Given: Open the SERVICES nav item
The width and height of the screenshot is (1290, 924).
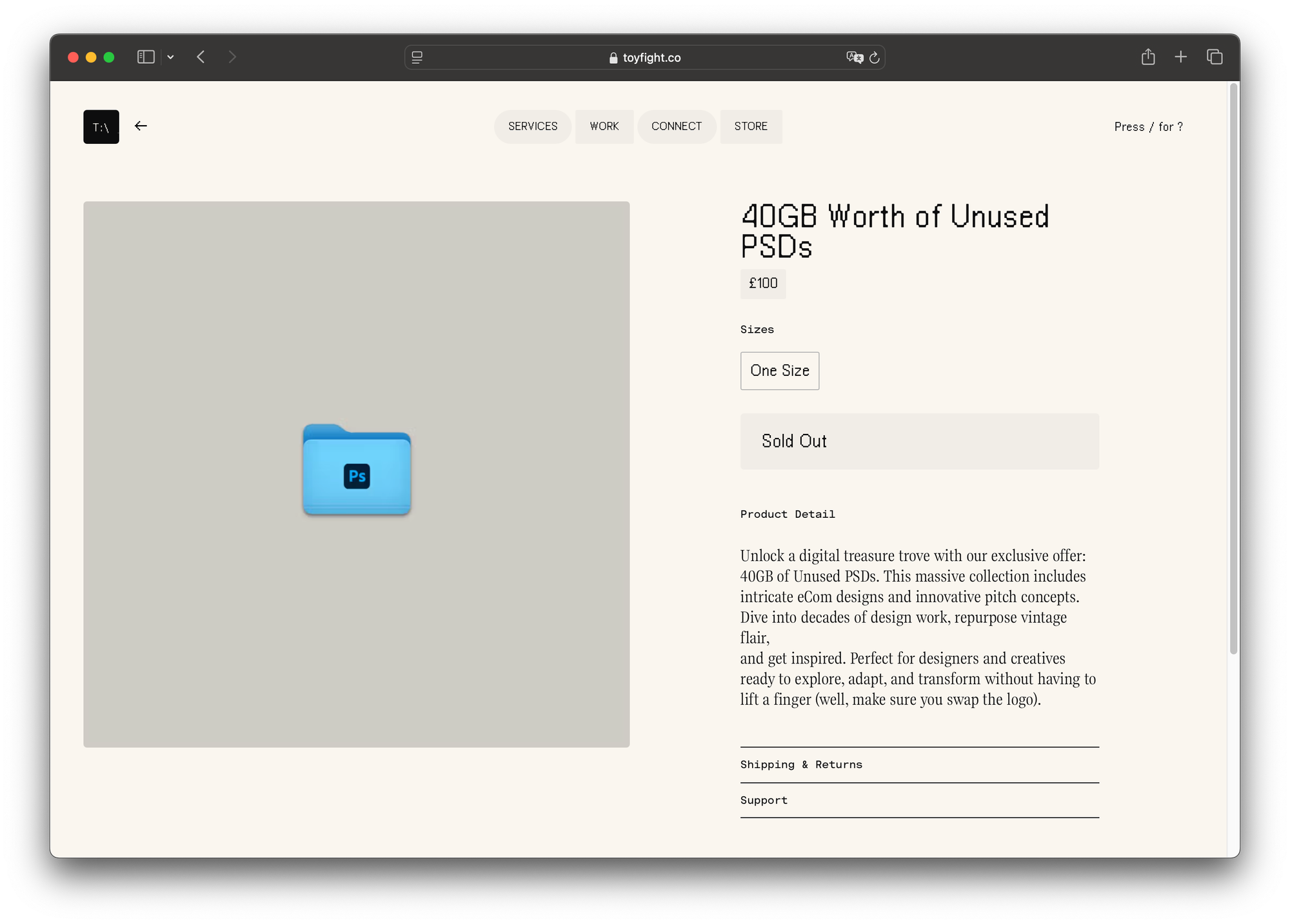Looking at the screenshot, I should 533,126.
